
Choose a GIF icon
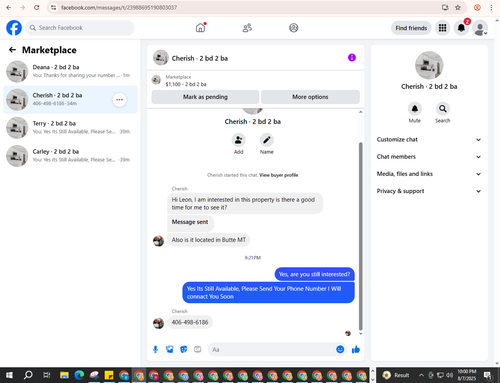pyautogui.click(x=198, y=349)
